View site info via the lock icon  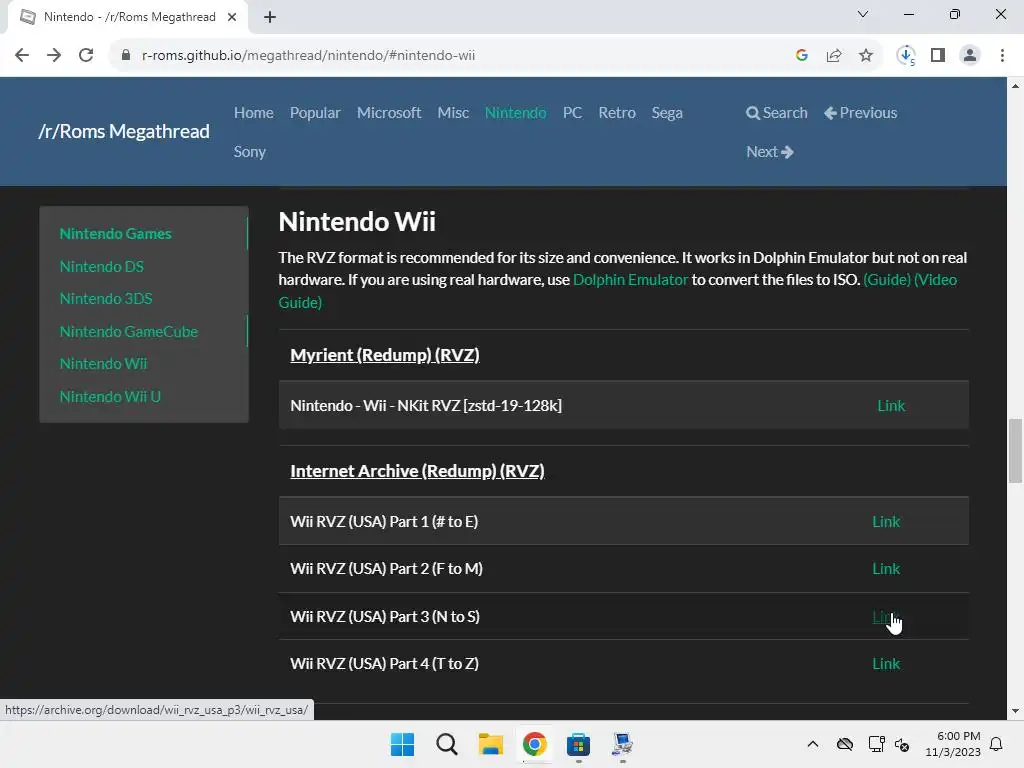[x=126, y=56]
